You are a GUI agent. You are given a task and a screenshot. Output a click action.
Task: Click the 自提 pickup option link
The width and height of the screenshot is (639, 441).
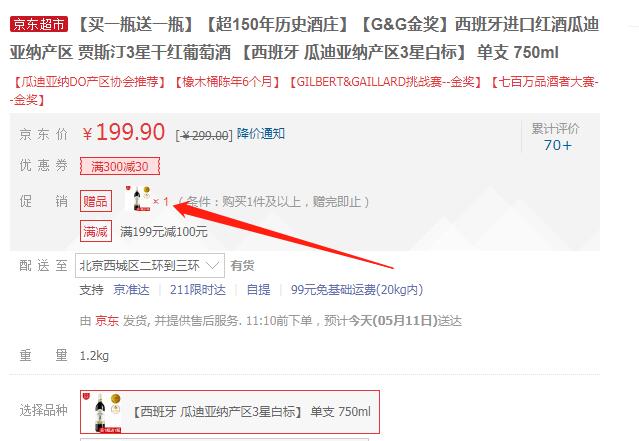[x=258, y=290]
